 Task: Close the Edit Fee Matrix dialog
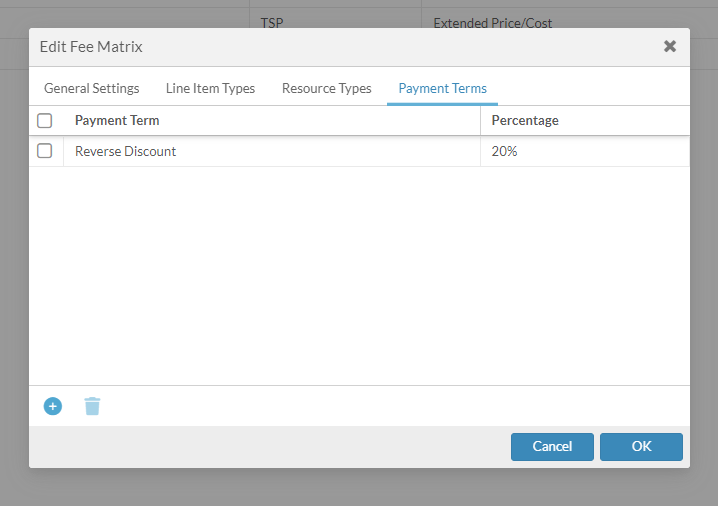(x=670, y=46)
